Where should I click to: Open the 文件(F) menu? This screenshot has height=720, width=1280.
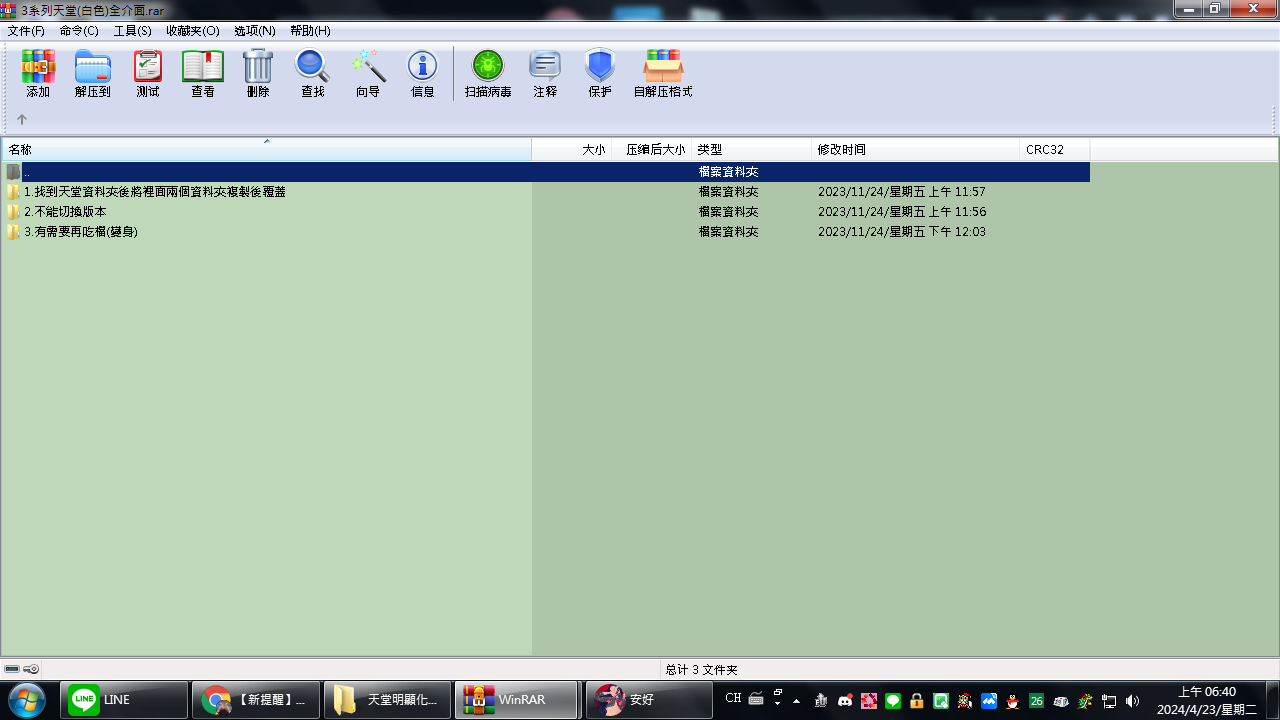point(26,31)
